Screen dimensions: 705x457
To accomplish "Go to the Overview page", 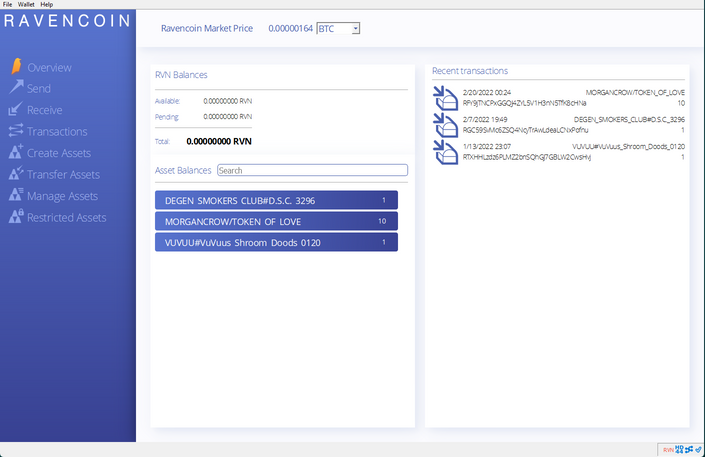I will click(x=49, y=67).
